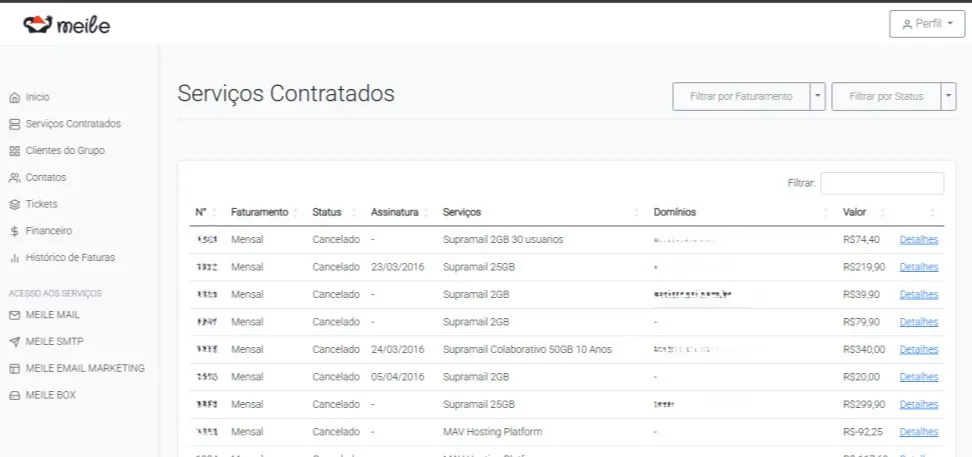Click the '24/03/2016' assinatura date
The height and width of the screenshot is (457, 972).
[397, 349]
